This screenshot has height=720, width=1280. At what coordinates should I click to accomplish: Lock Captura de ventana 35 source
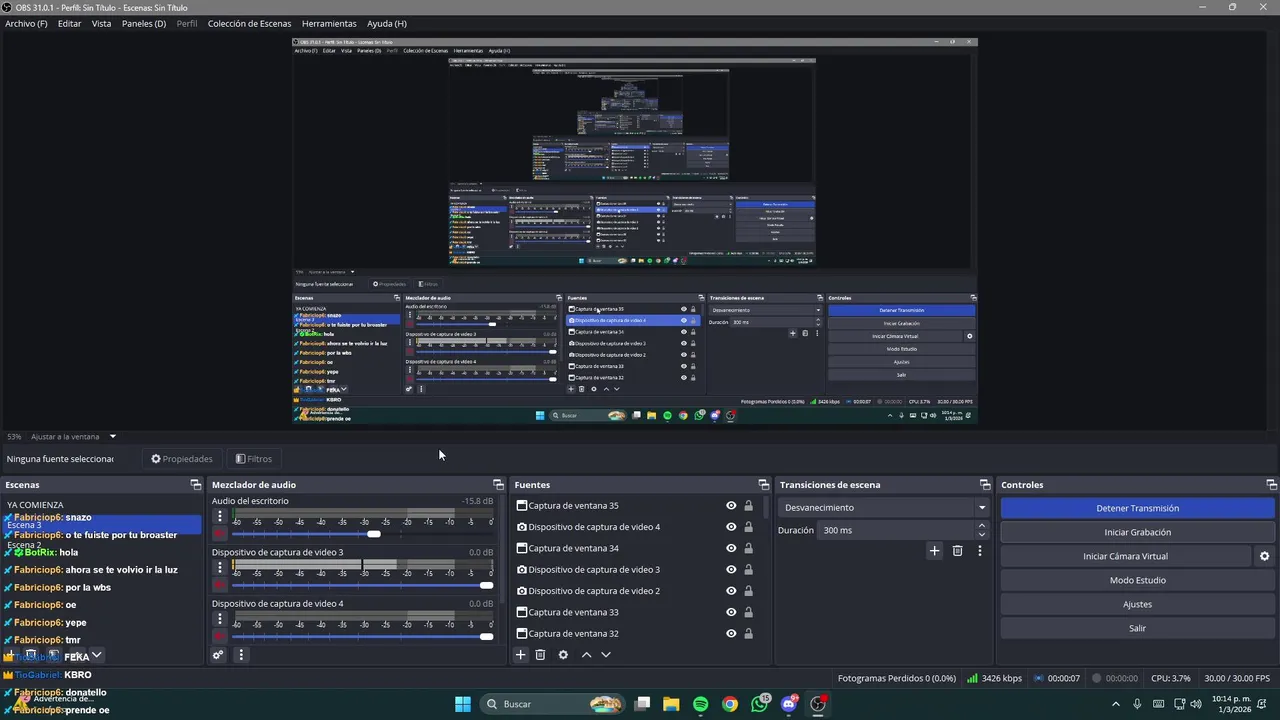point(748,506)
